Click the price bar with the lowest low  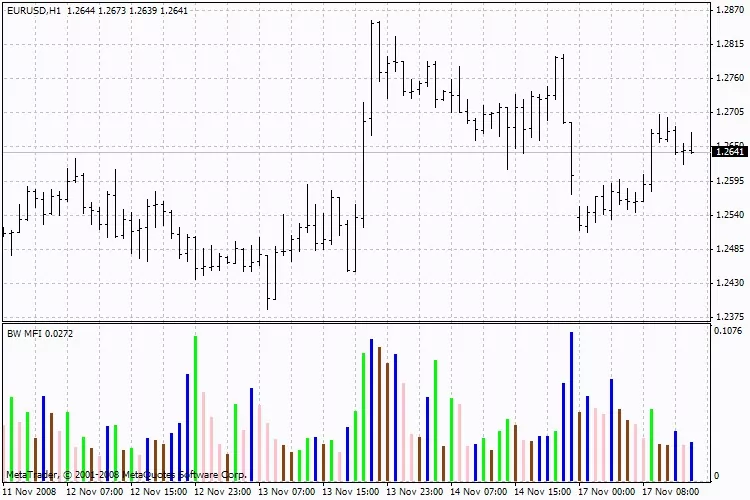pos(267,282)
